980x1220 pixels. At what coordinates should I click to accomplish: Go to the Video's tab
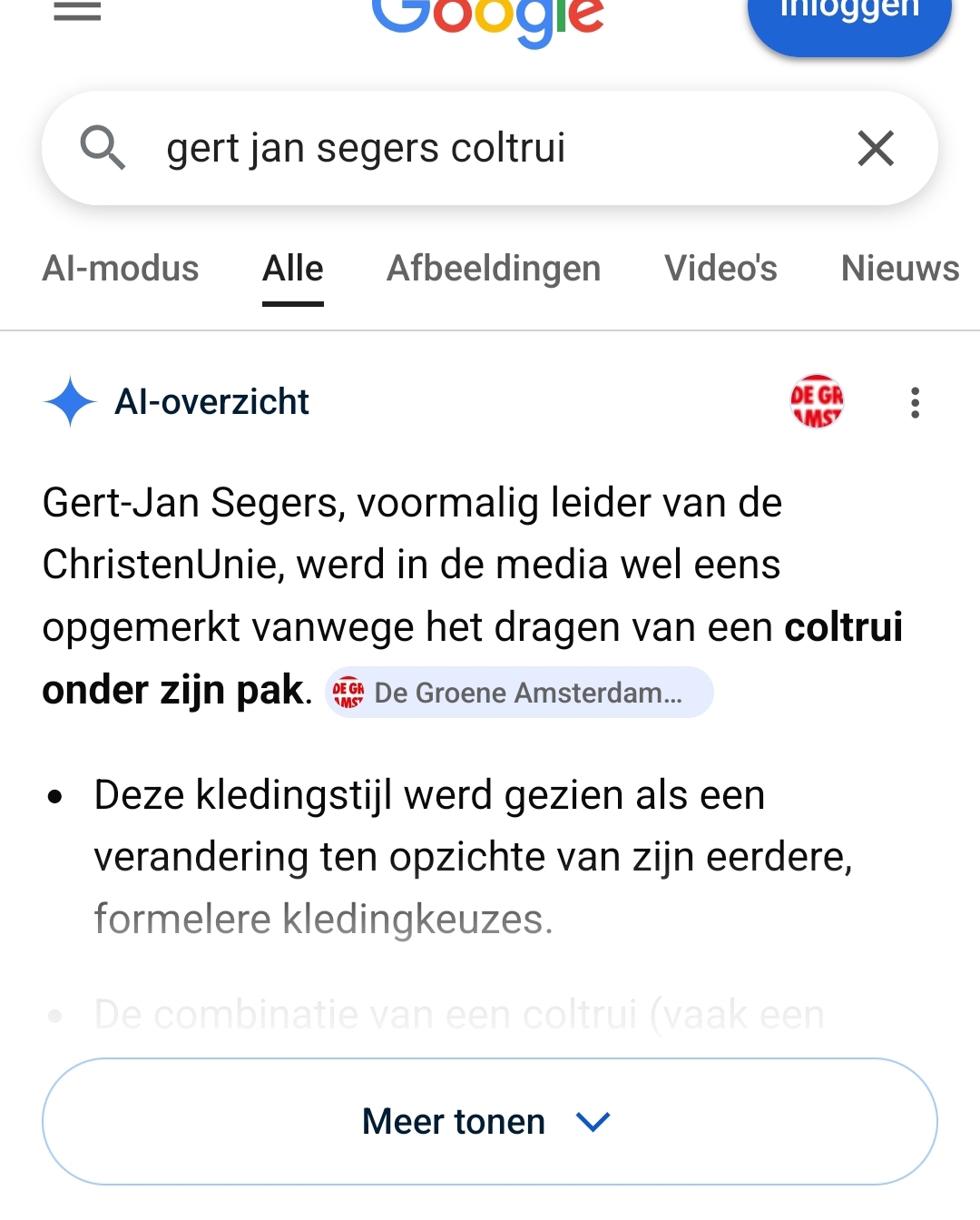(x=720, y=269)
